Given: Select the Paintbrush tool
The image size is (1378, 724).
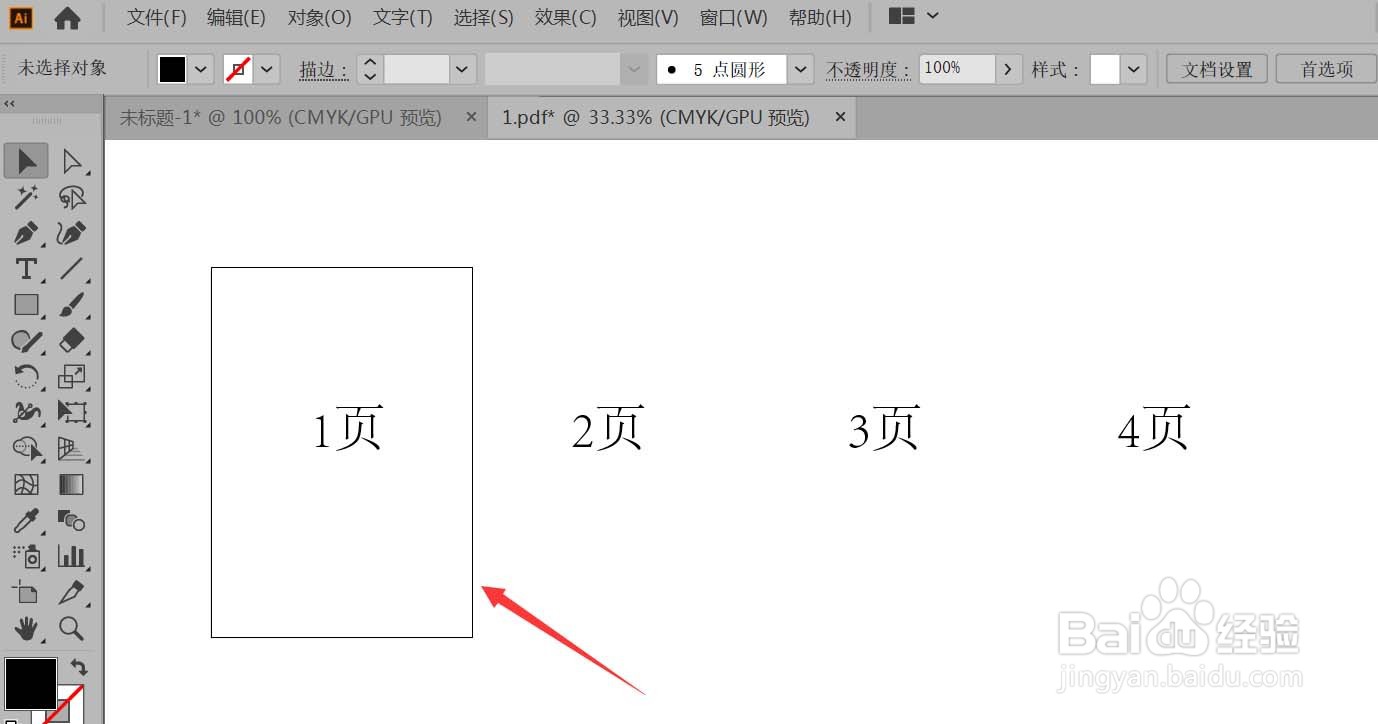Looking at the screenshot, I should point(72,305).
